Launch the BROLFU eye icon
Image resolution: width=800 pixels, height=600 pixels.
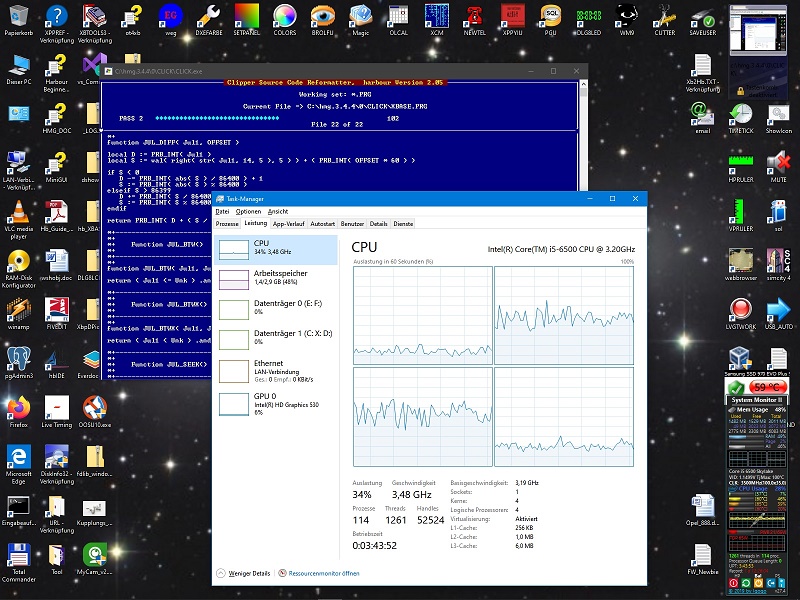click(x=322, y=19)
